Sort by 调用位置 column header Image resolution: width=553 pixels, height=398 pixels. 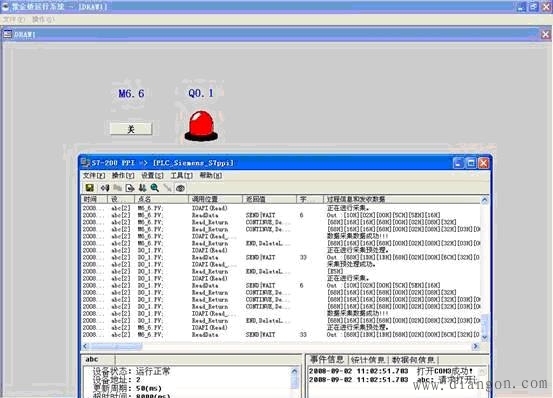coord(215,199)
